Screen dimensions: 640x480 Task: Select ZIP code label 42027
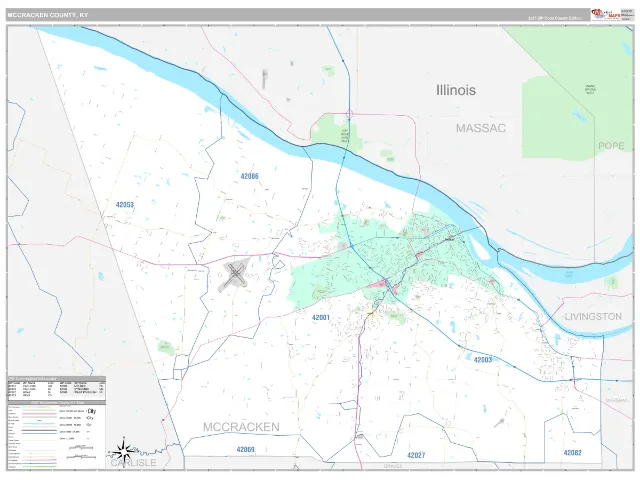(416, 455)
